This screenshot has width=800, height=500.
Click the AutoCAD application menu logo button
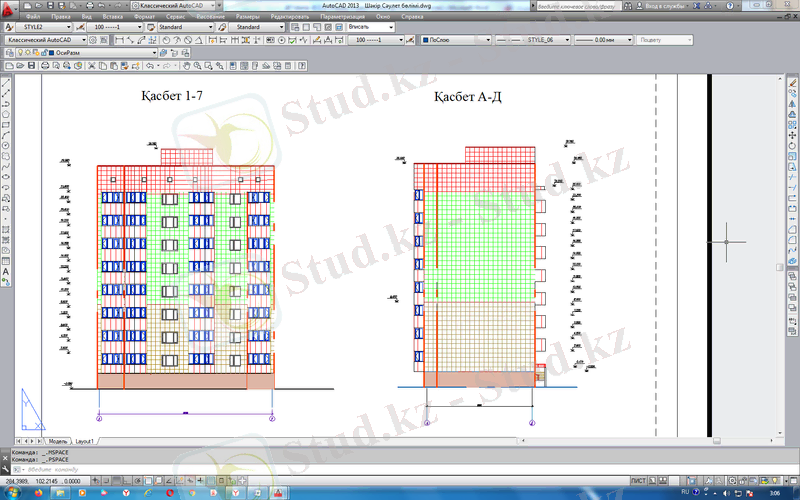point(9,7)
